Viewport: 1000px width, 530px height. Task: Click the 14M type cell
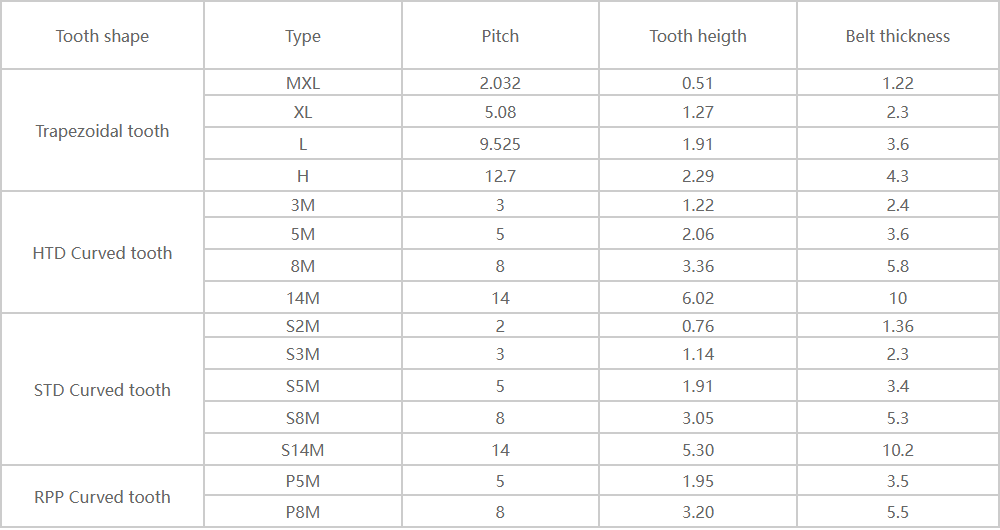(303, 298)
